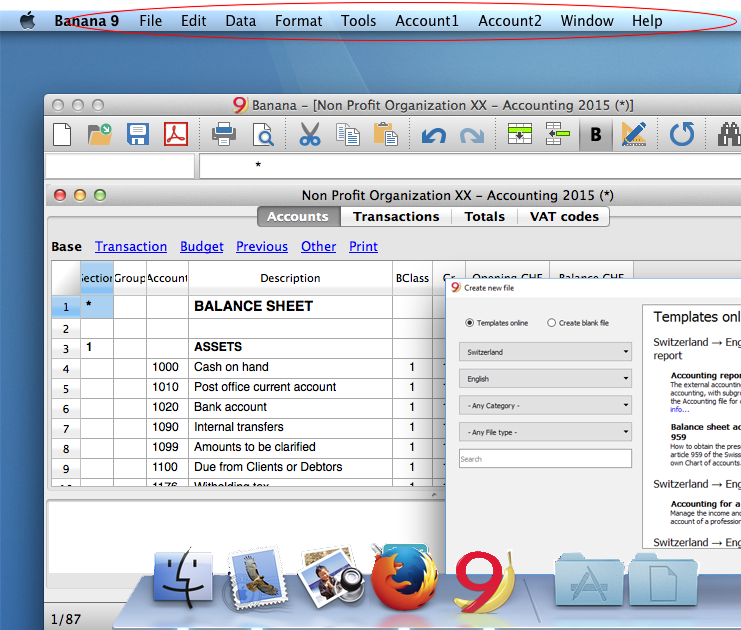Open Preview app in the dock
Screen dimensions: 741x630
tap(331, 579)
